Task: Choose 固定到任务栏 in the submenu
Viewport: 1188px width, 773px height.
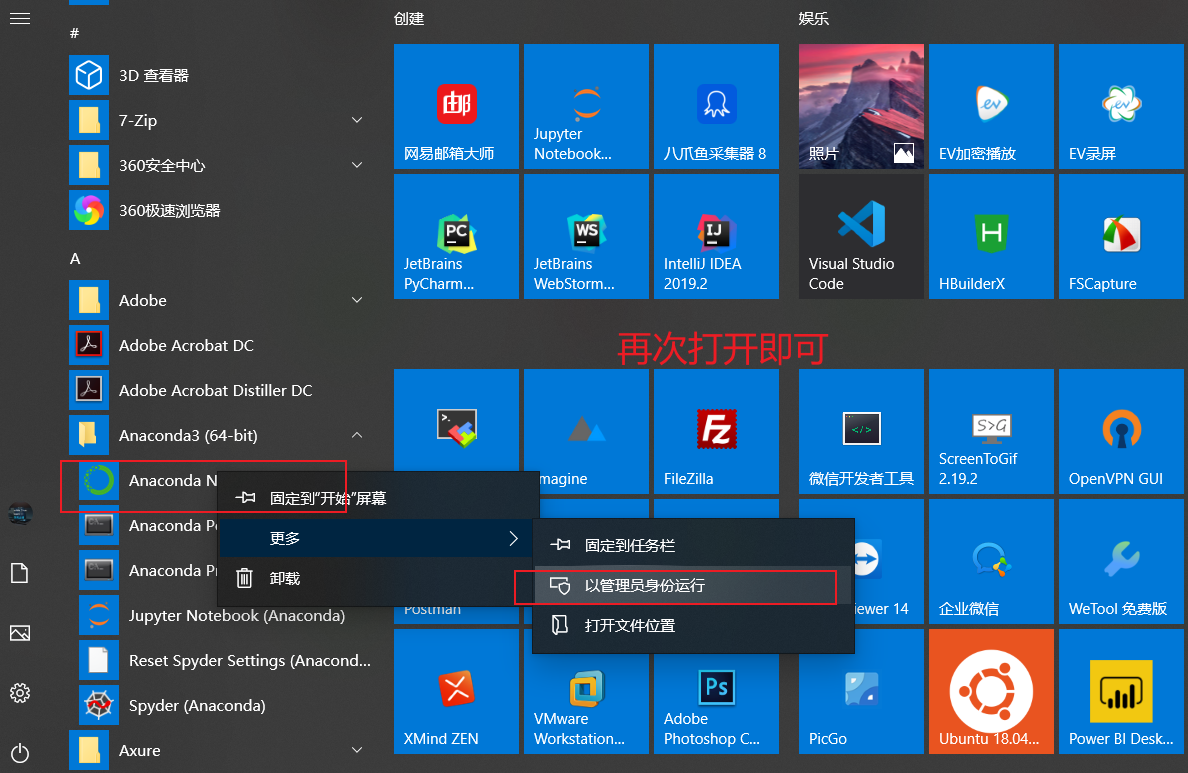Action: click(x=693, y=545)
